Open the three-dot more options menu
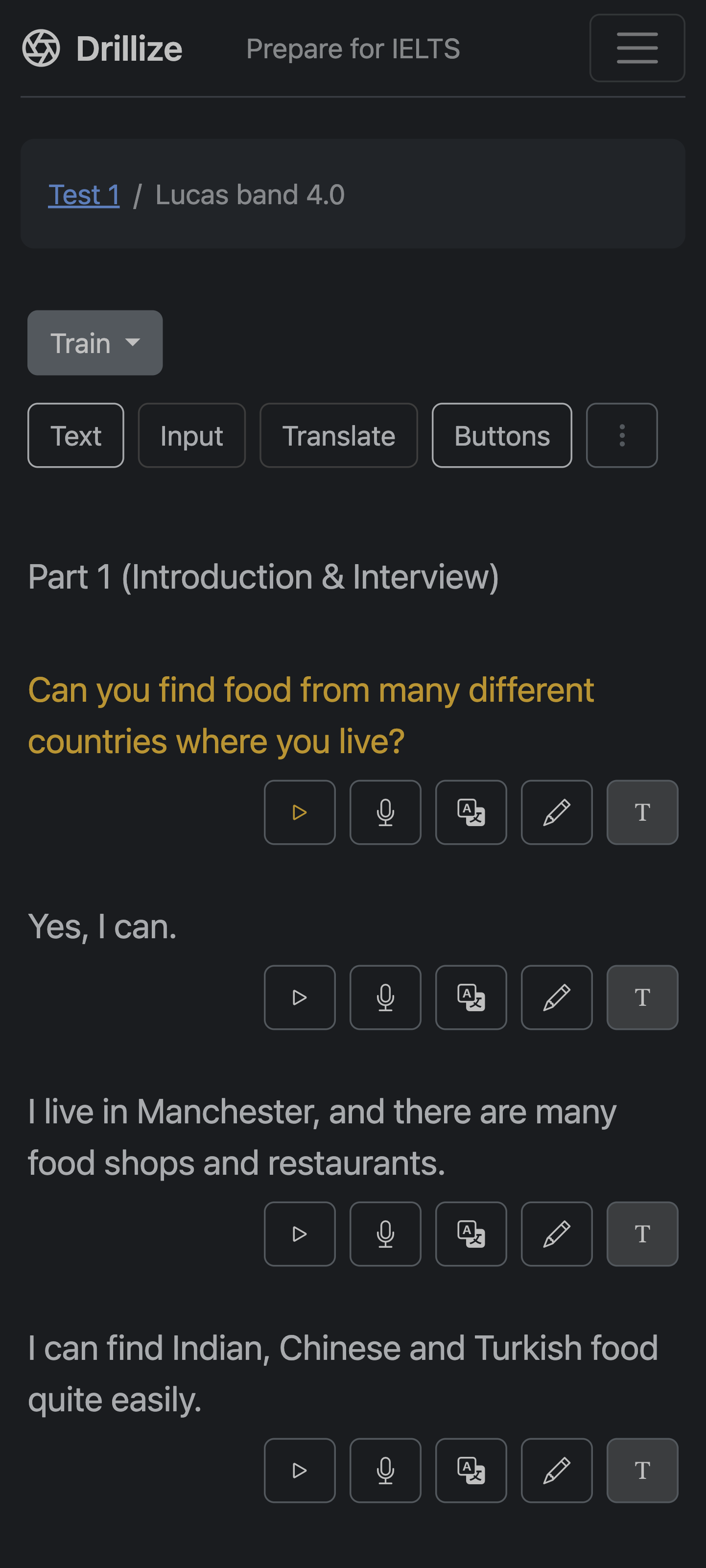706x1568 pixels. 621,435
